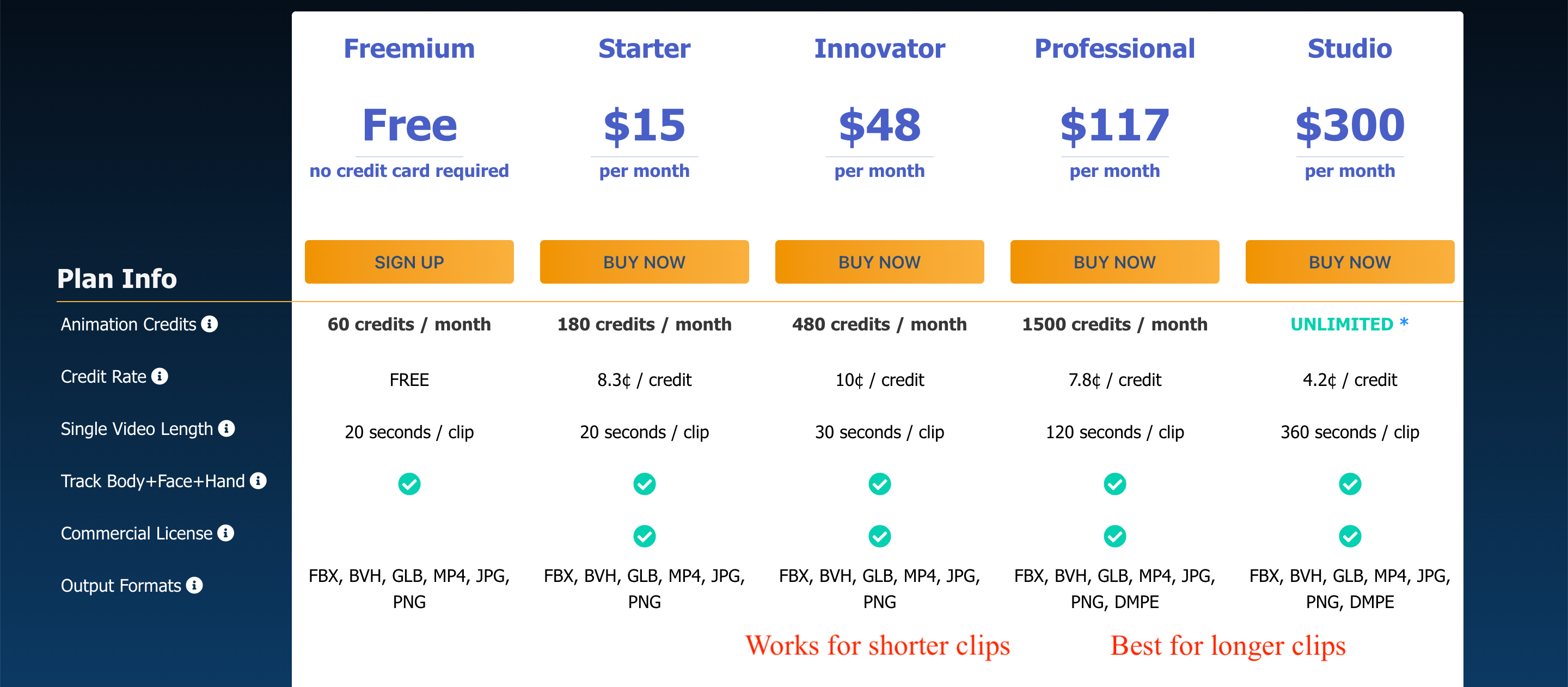Image resolution: width=1568 pixels, height=687 pixels.
Task: Click Innovator's Commercial License checkmark icon
Action: click(x=880, y=537)
